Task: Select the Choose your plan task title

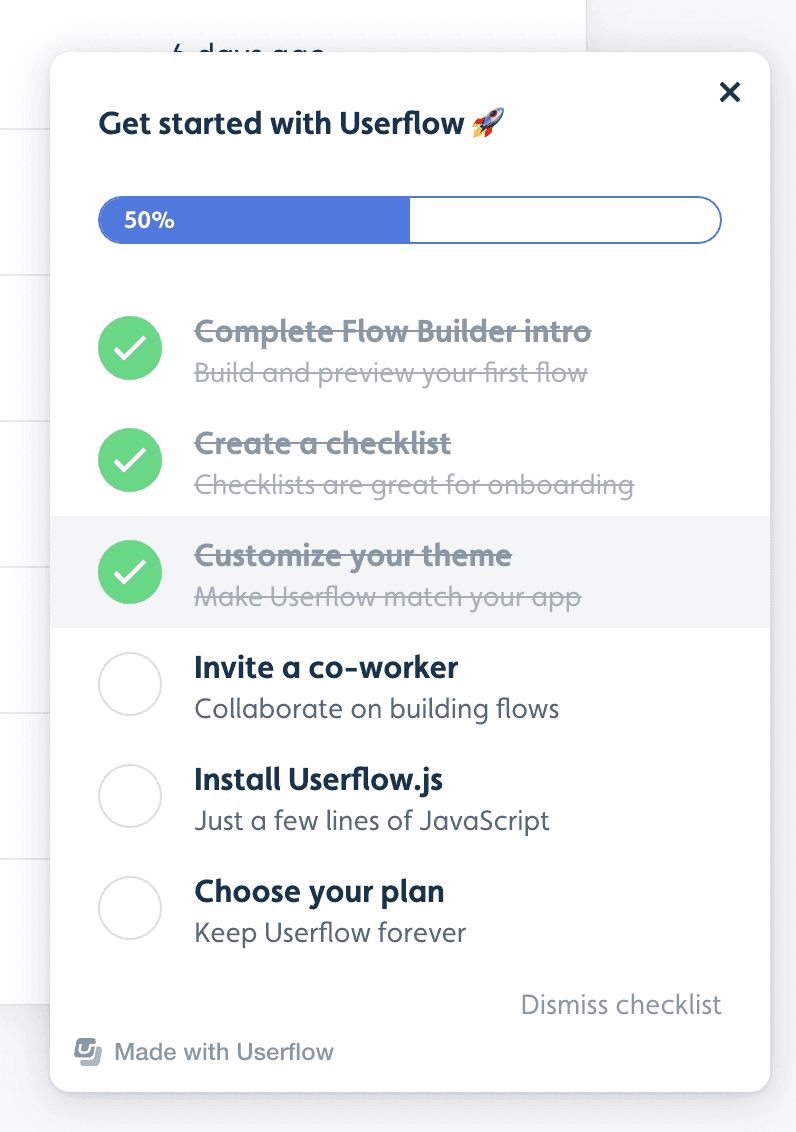Action: point(319,891)
